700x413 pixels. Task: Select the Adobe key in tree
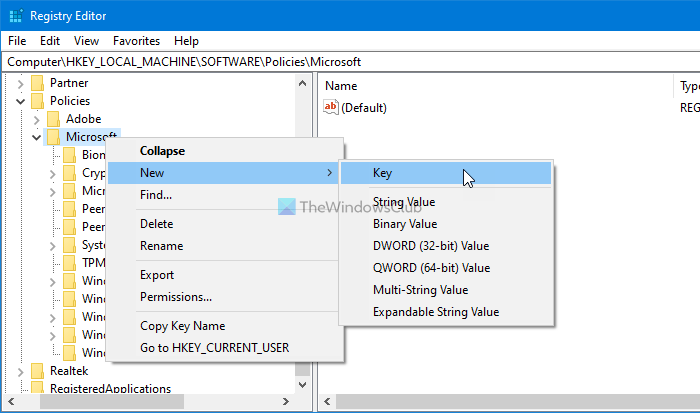83,119
